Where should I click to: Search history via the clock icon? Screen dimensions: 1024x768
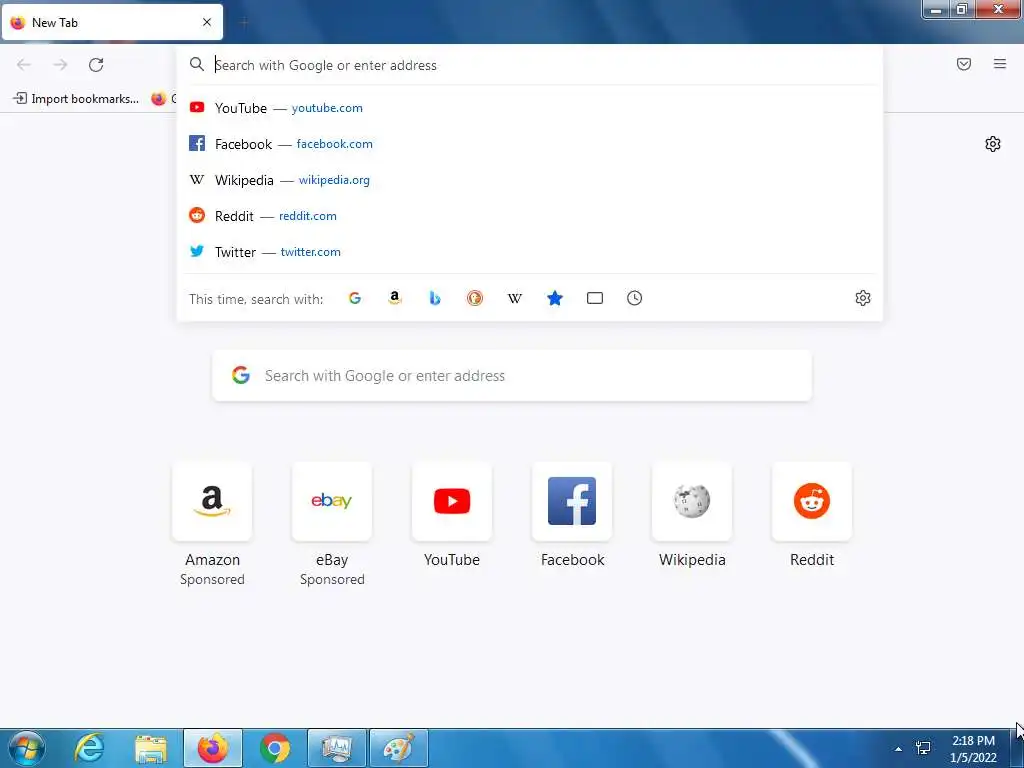[x=634, y=298]
